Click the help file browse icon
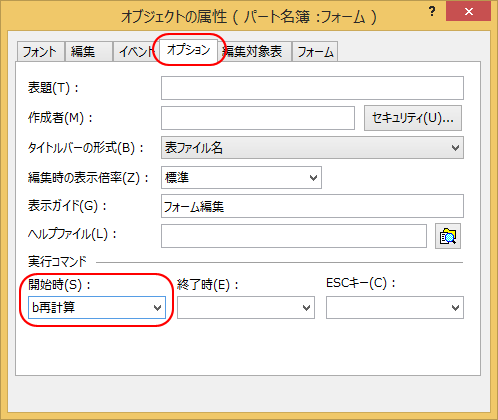The height and width of the screenshot is (420, 498). click(448, 236)
